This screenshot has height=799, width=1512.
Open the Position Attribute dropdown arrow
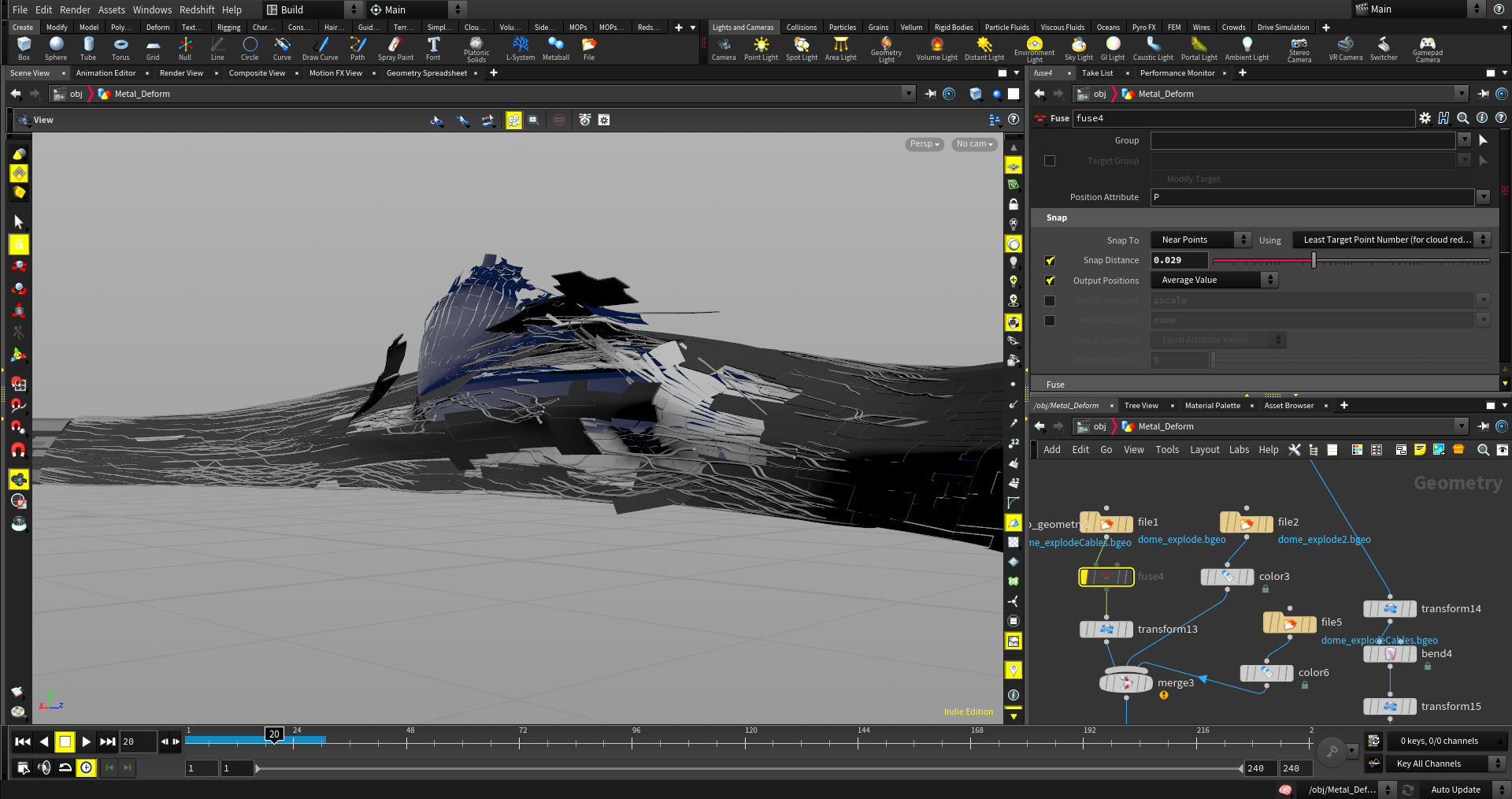1483,197
